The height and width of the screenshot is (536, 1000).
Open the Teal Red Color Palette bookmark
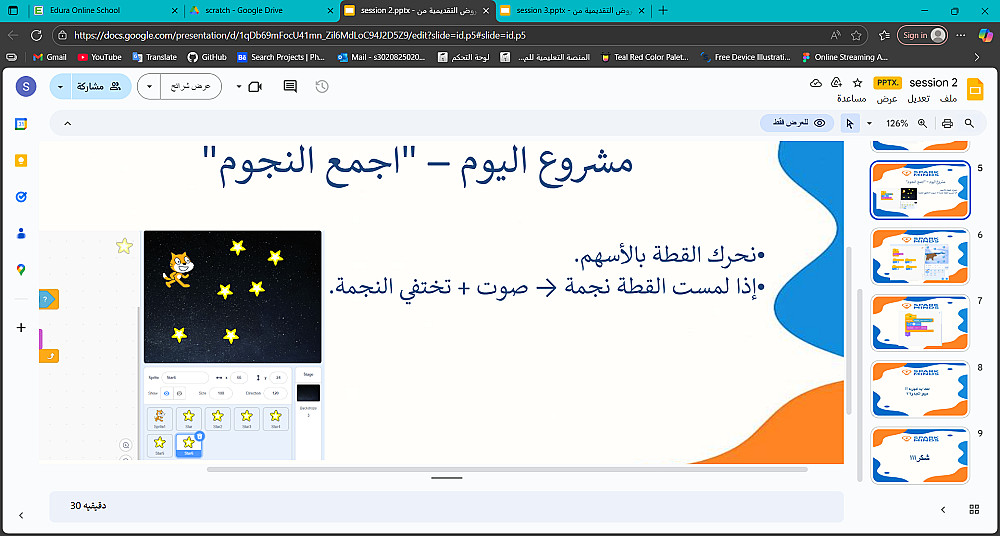pyautogui.click(x=645, y=57)
